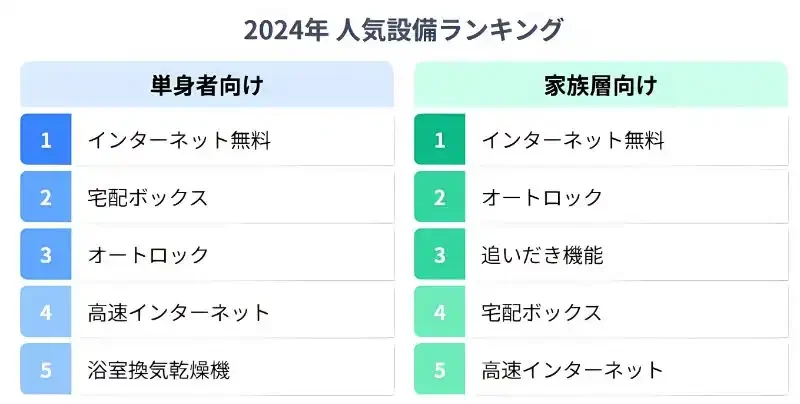Click インターネット無料 in the family ranking

tap(573, 140)
